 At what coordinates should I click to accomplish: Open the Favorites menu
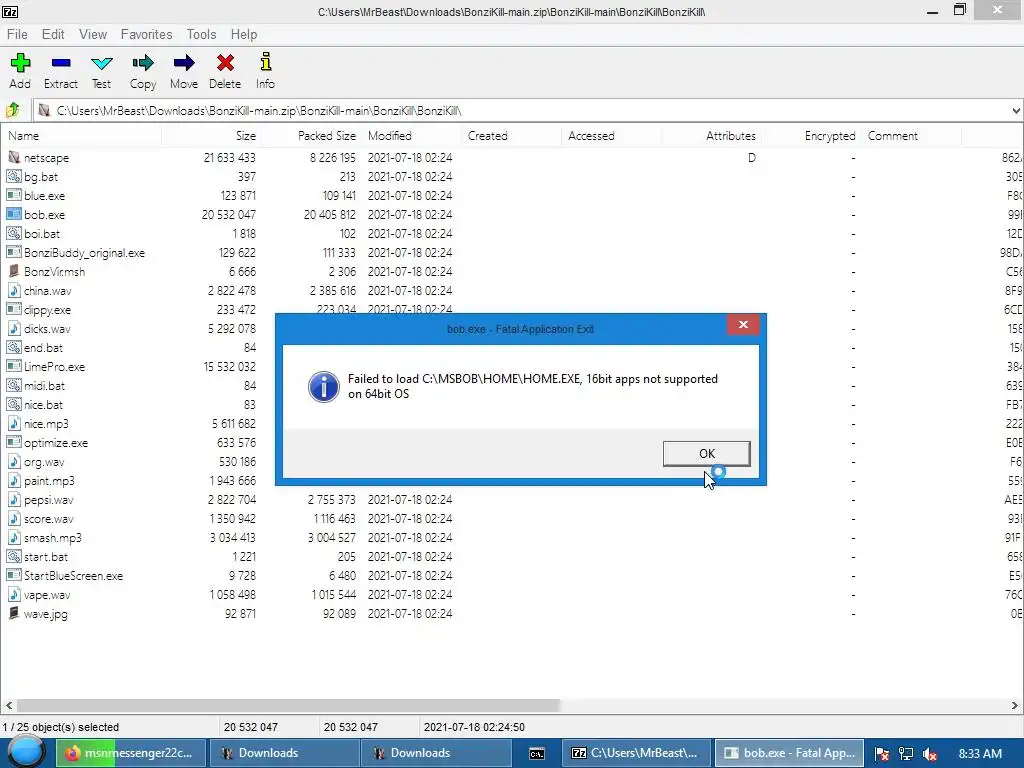pyautogui.click(x=146, y=34)
